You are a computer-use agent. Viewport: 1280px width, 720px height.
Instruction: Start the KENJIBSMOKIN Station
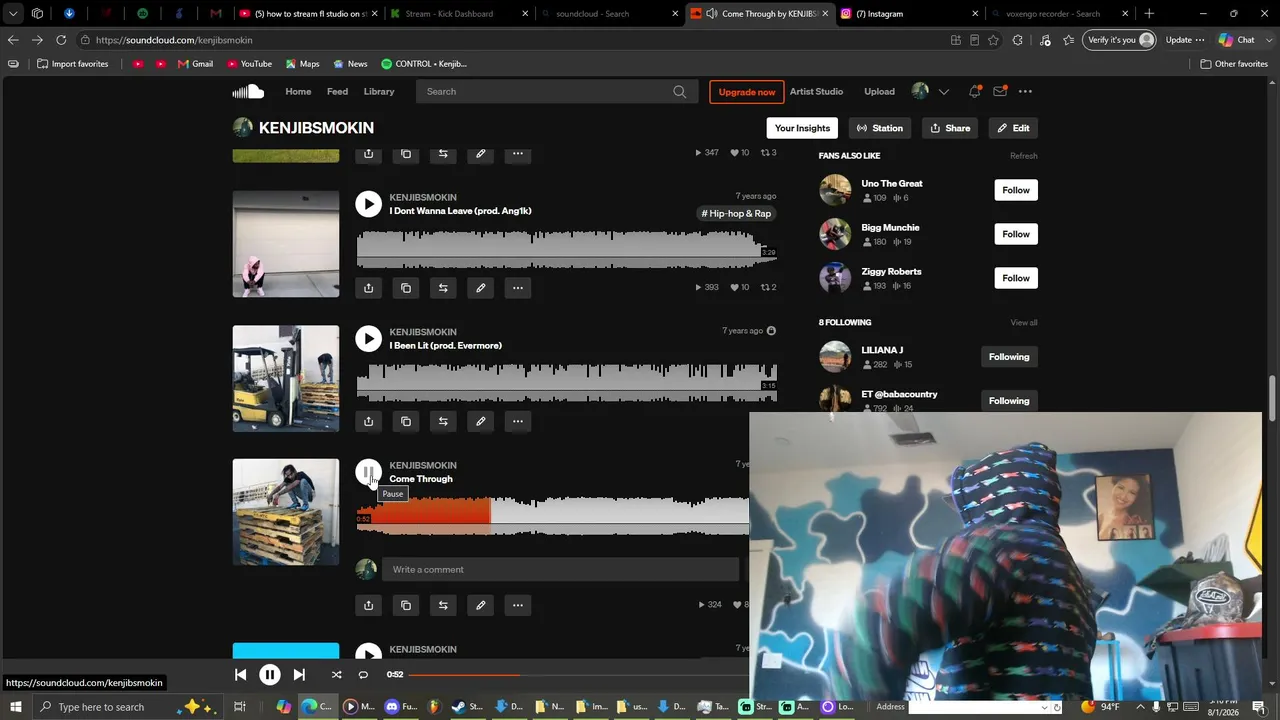[880, 128]
